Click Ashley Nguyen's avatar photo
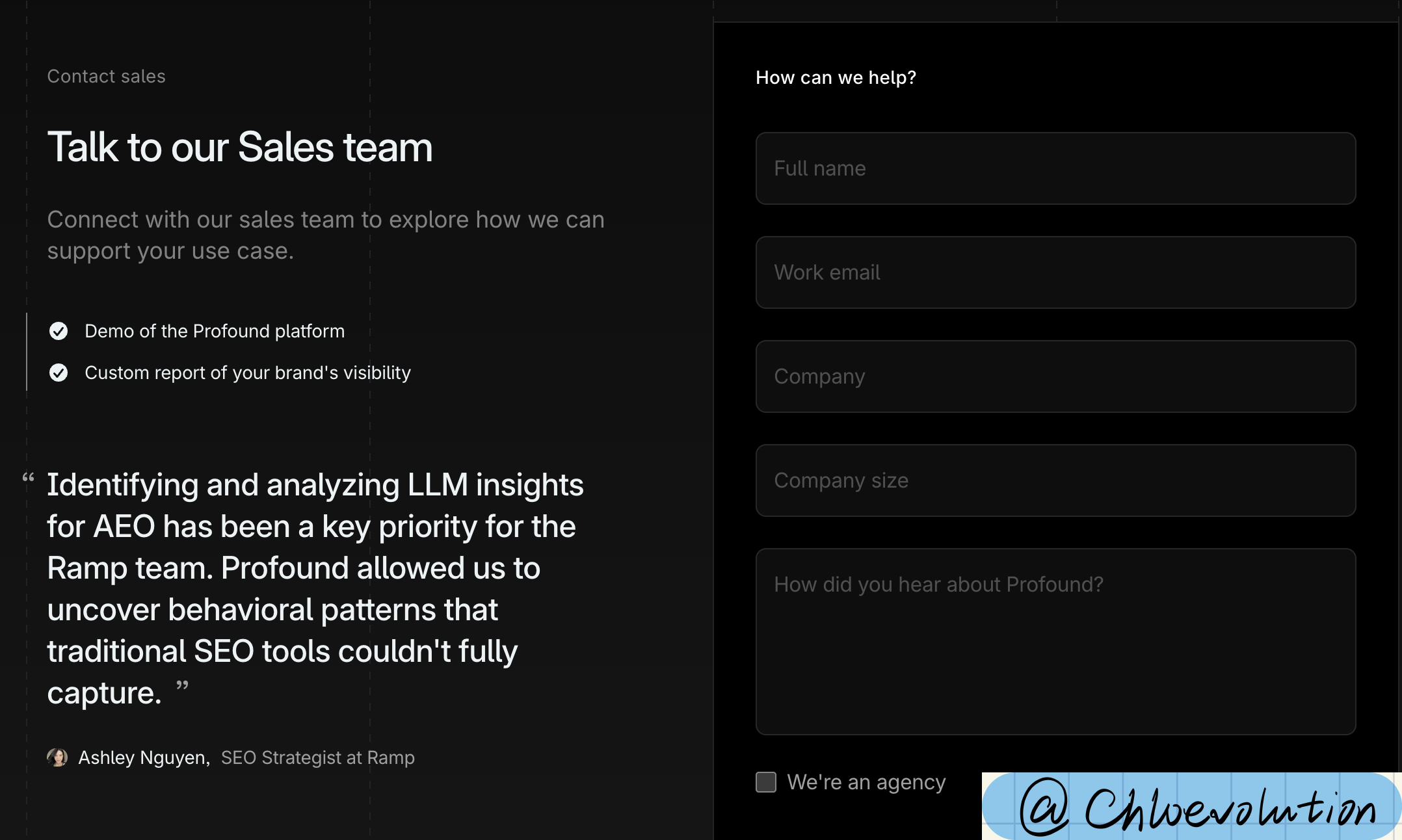 pos(57,757)
